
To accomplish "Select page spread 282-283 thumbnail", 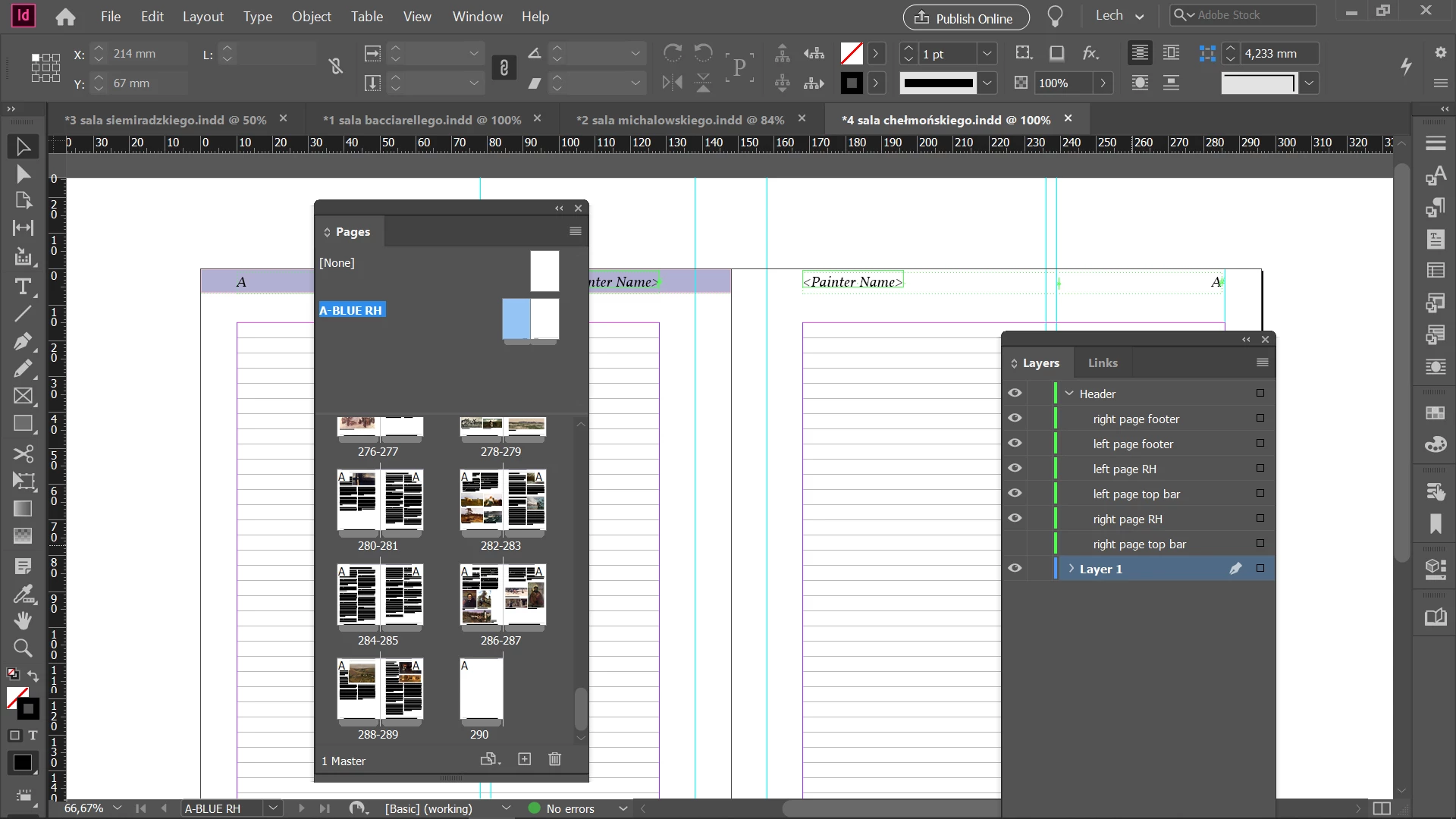I will click(502, 500).
